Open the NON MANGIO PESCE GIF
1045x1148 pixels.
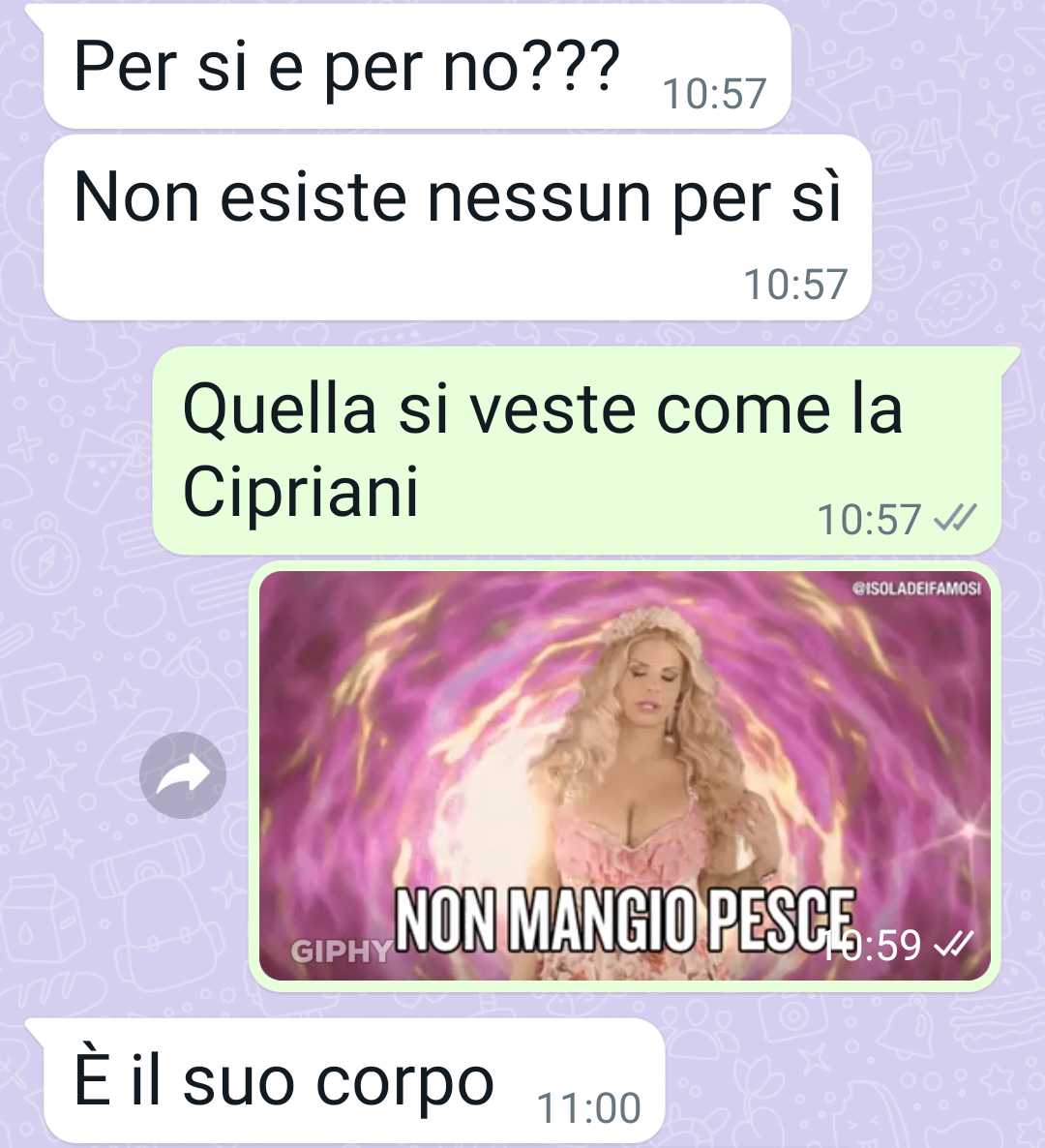pyautogui.click(x=625, y=775)
